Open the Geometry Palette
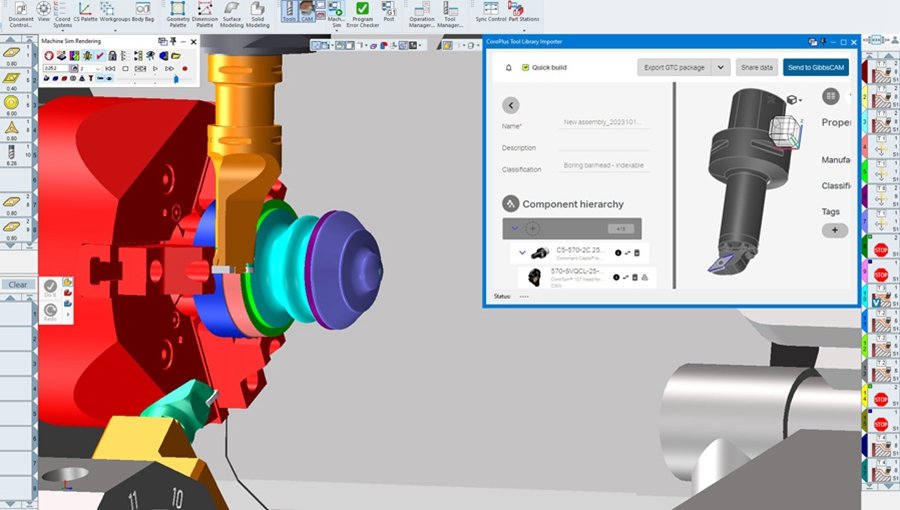The width and height of the screenshot is (900, 510). 178,14
